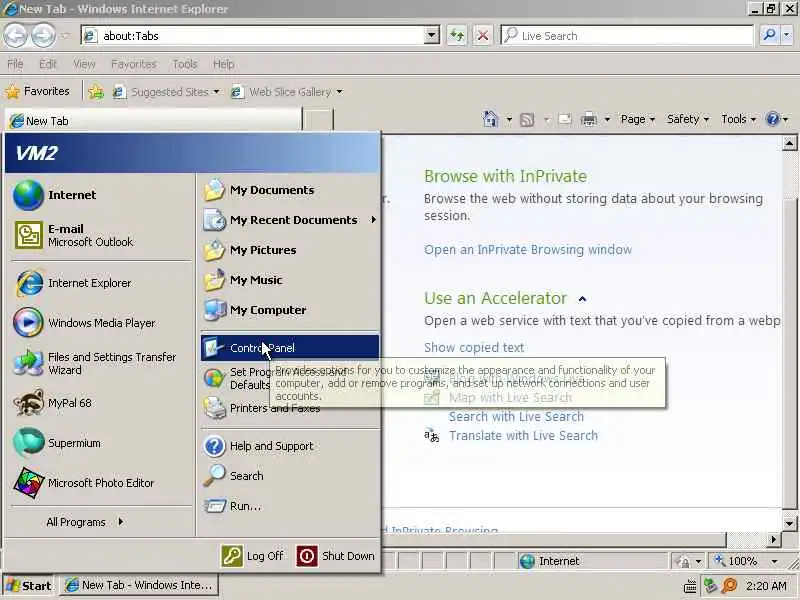This screenshot has width=800, height=600.
Task: Click horizontal scrollbar right arrow
Action: coord(773,539)
